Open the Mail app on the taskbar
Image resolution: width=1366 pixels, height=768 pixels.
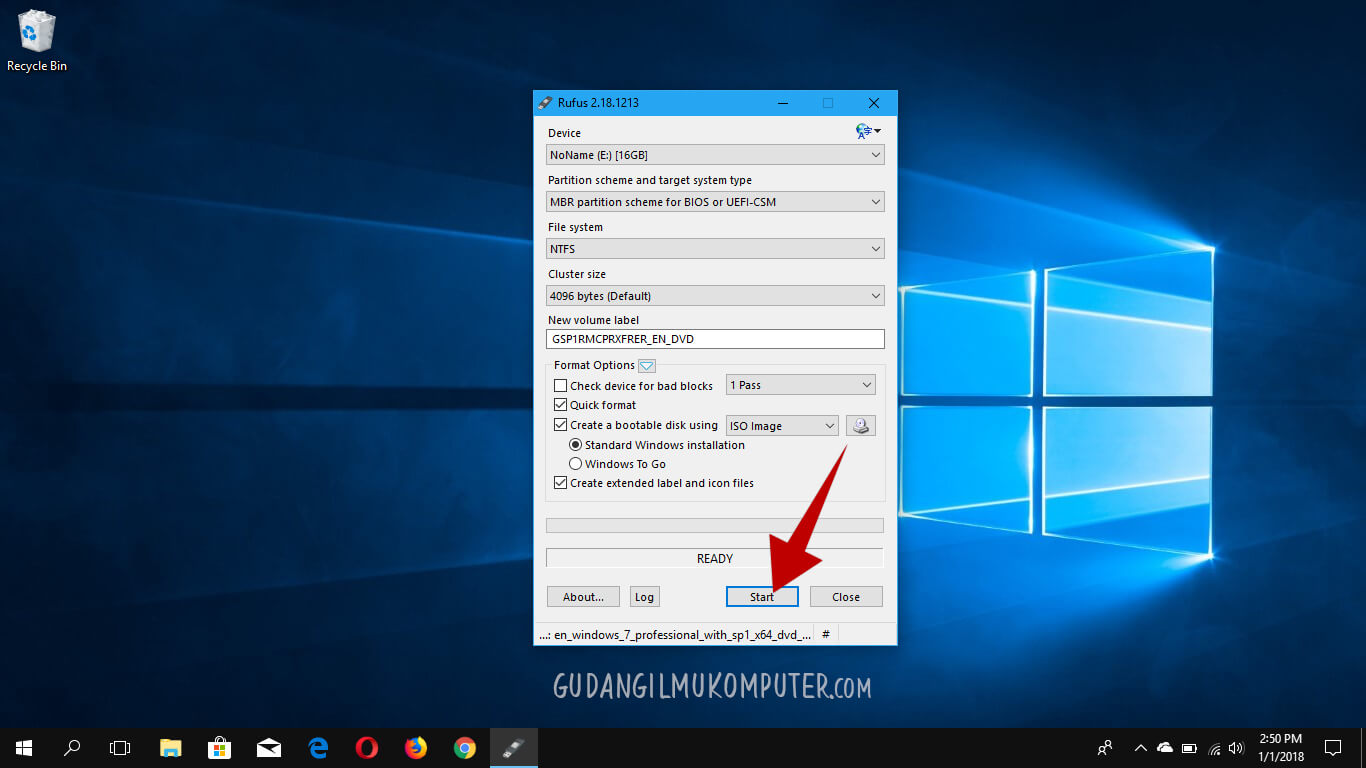(269, 748)
